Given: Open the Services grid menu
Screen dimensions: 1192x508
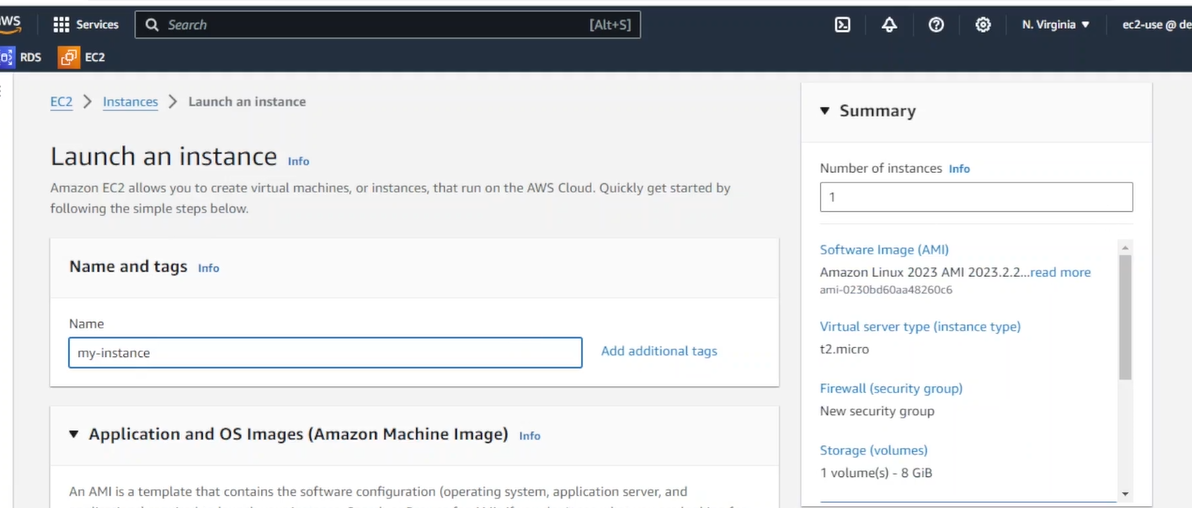Looking at the screenshot, I should (x=86, y=24).
